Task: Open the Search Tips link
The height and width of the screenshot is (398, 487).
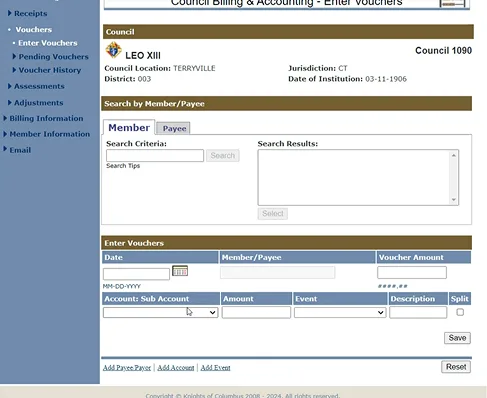Action: pos(123,166)
